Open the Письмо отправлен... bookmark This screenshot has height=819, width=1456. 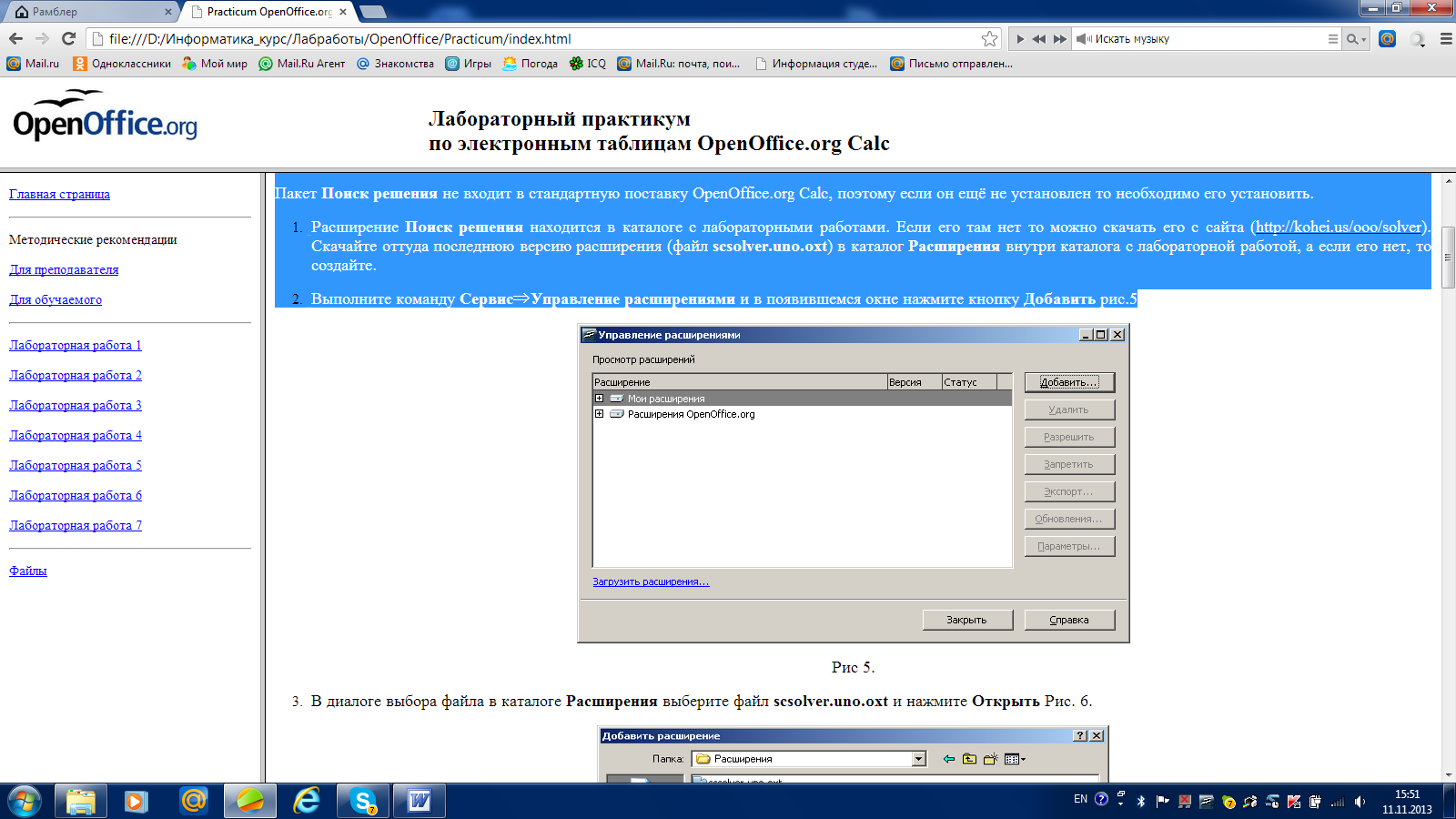(951, 64)
